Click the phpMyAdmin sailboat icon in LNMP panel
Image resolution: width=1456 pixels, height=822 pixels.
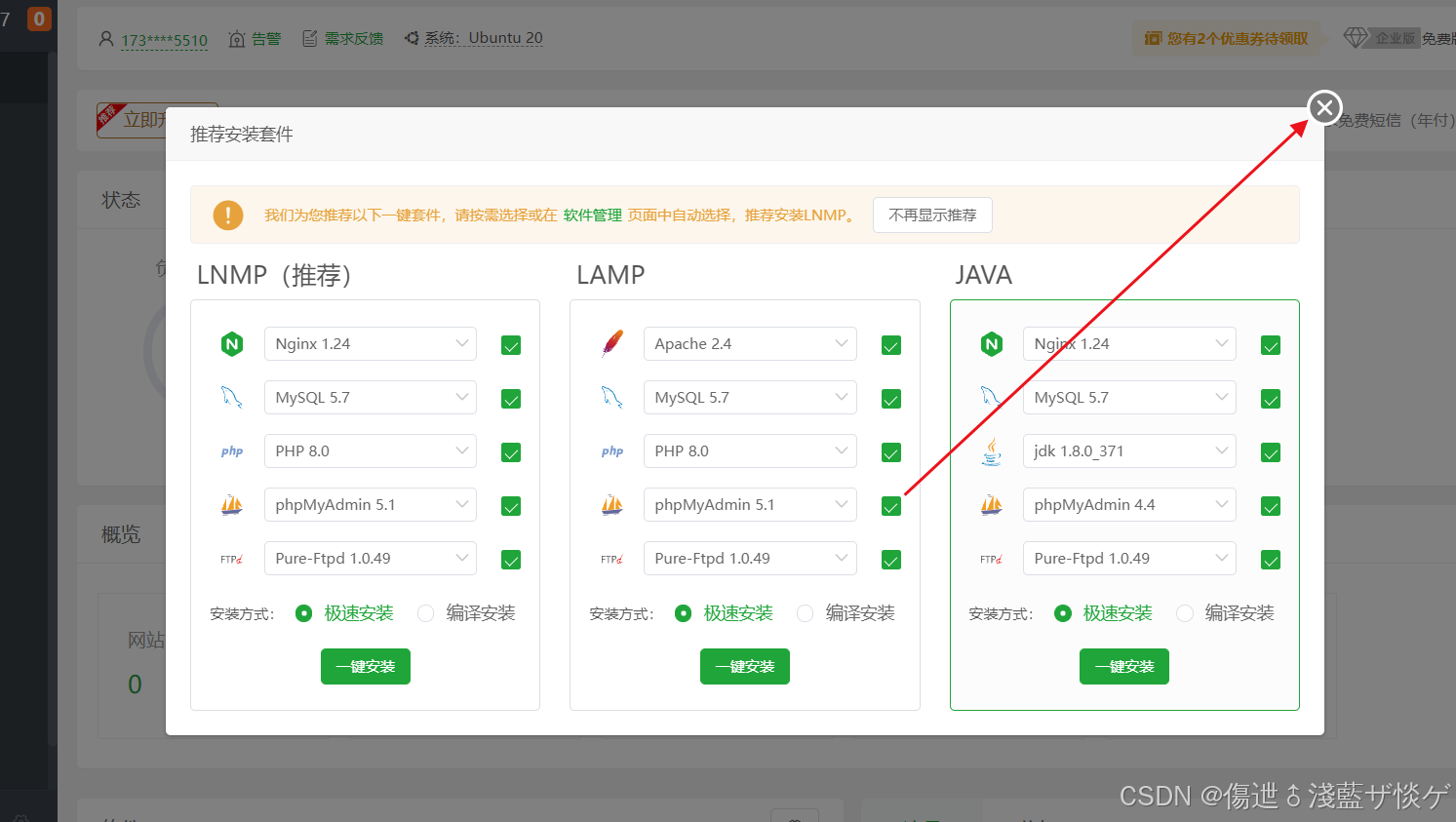[x=232, y=505]
